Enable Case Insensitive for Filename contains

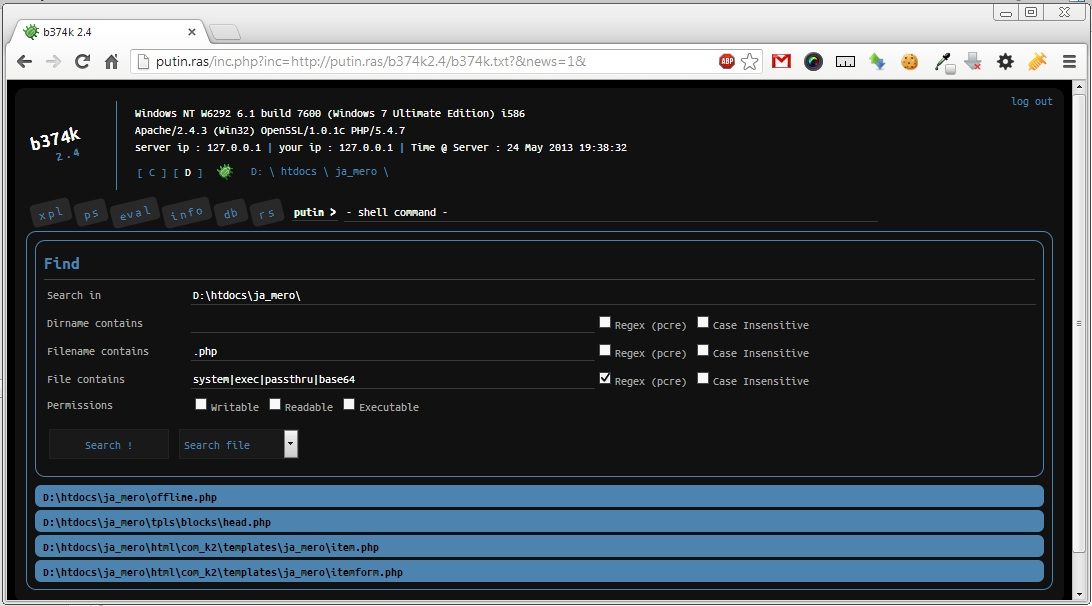[703, 350]
